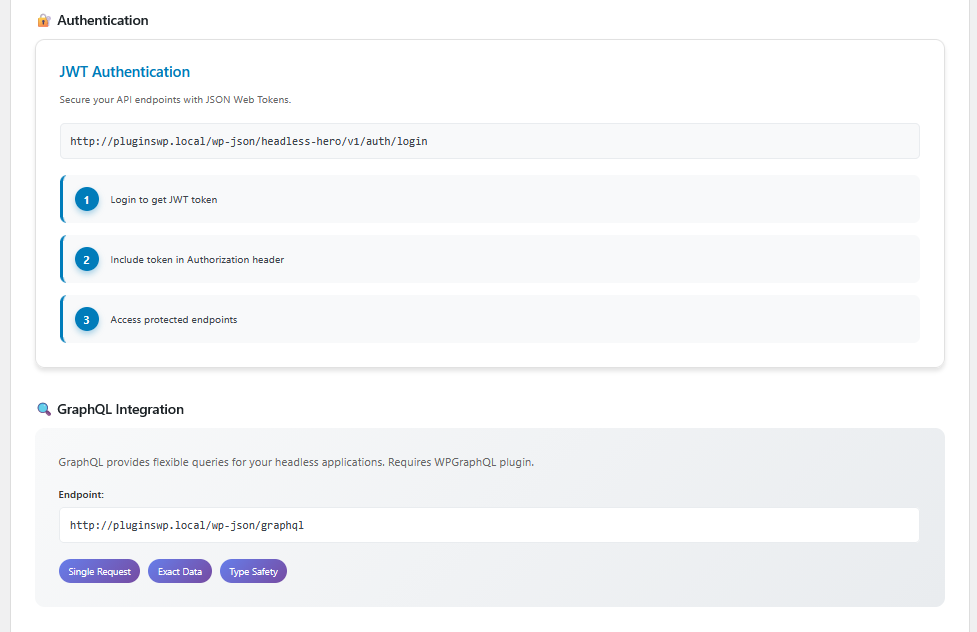Click the 'Secure your API endpoints' description
Image resolution: width=977 pixels, height=632 pixels.
(175, 100)
